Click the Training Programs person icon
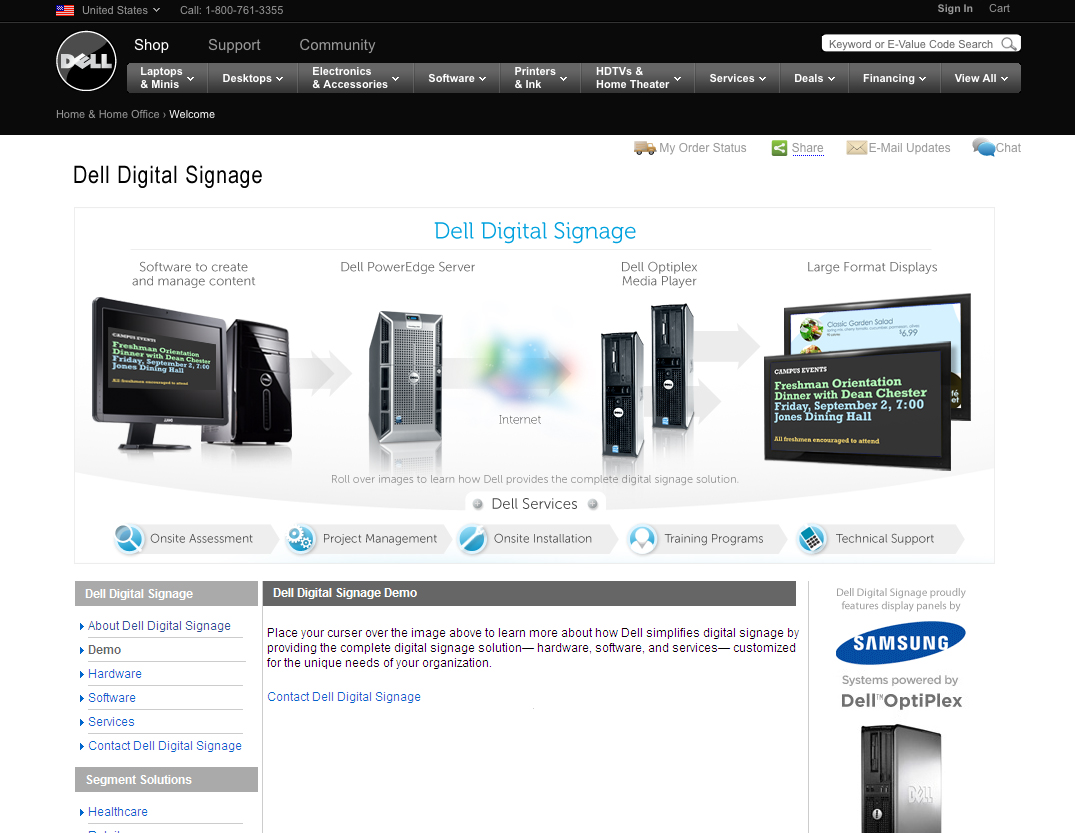Screen dimensions: 1075x833 642,539
